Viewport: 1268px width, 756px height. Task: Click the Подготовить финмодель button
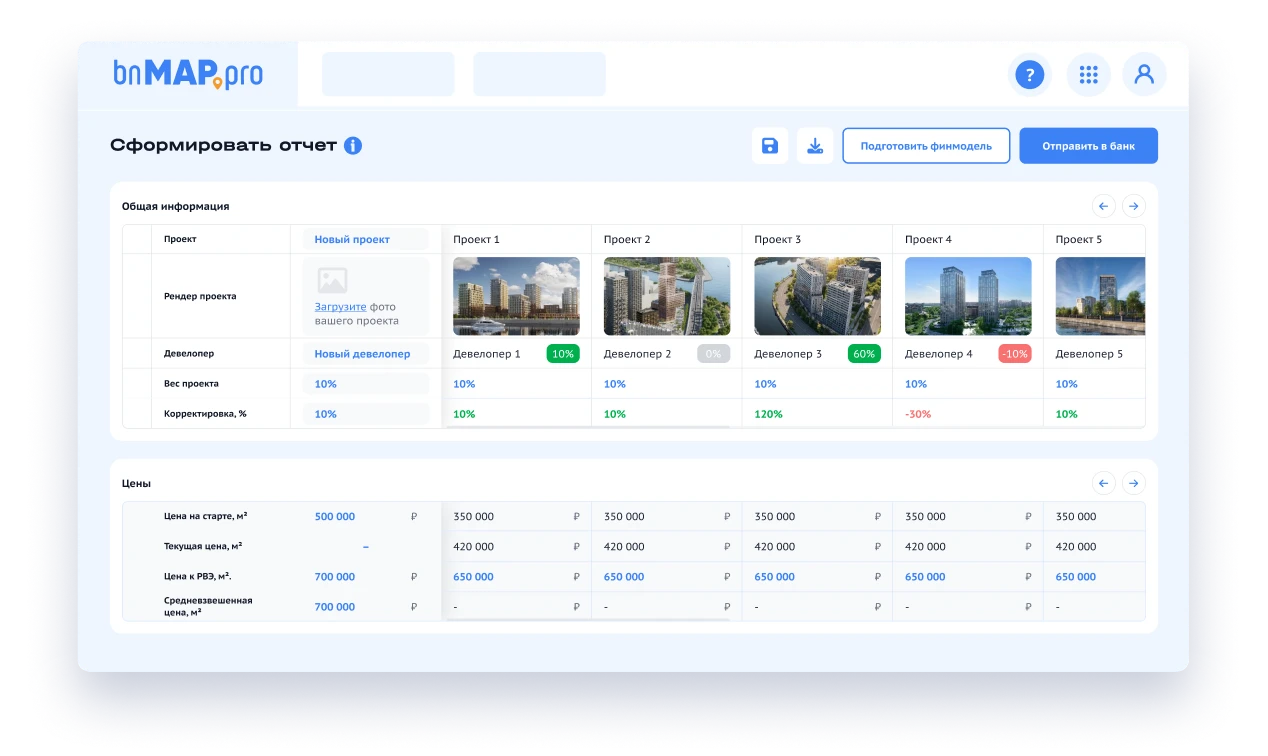926,146
